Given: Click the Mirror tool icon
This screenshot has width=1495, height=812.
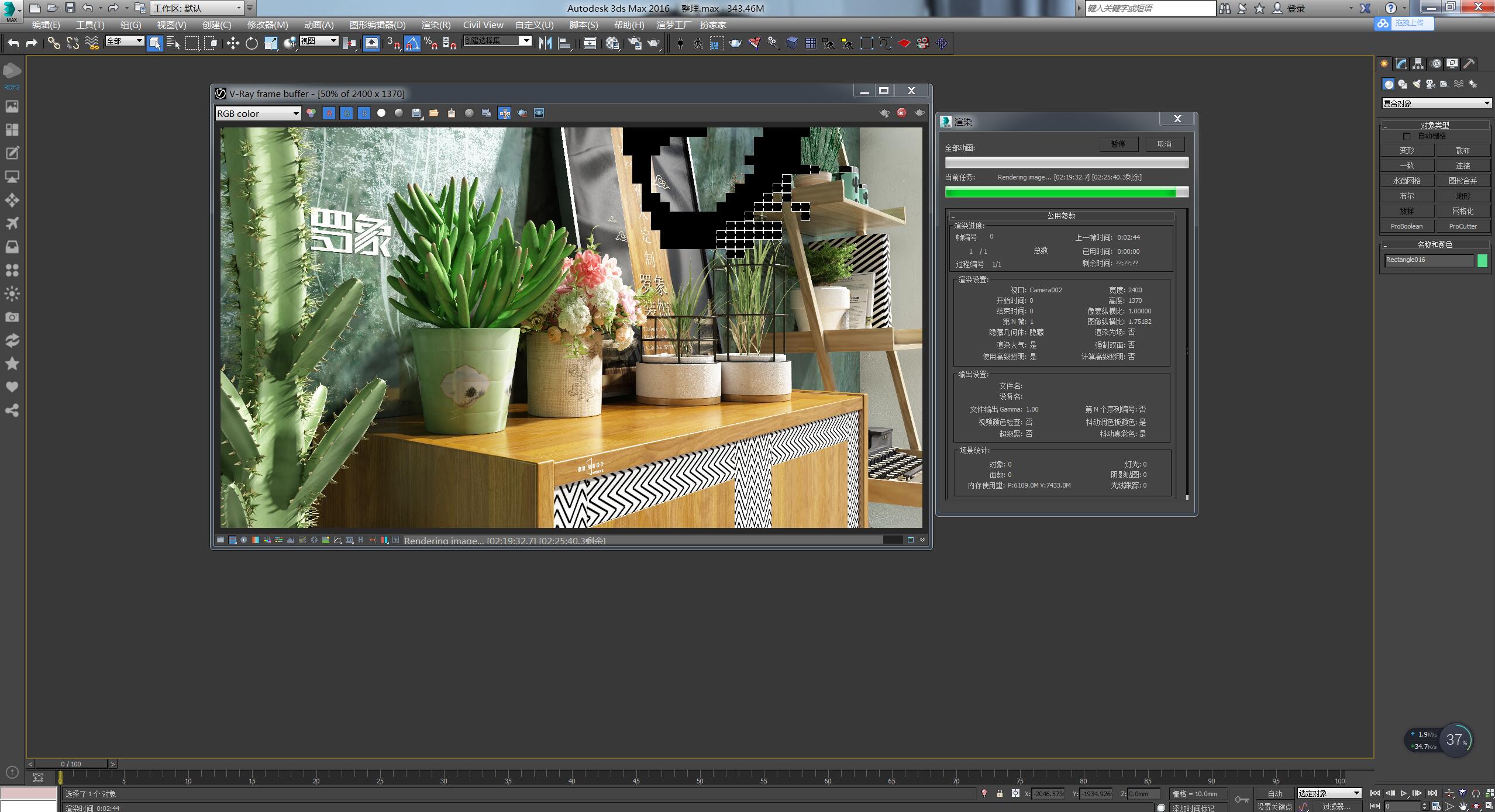Looking at the screenshot, I should pyautogui.click(x=545, y=43).
